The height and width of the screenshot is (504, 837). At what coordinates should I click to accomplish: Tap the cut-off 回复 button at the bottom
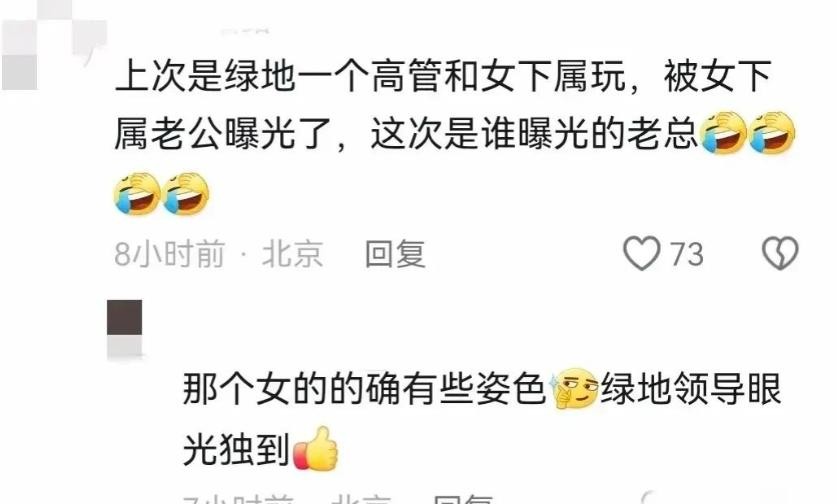coord(463,499)
